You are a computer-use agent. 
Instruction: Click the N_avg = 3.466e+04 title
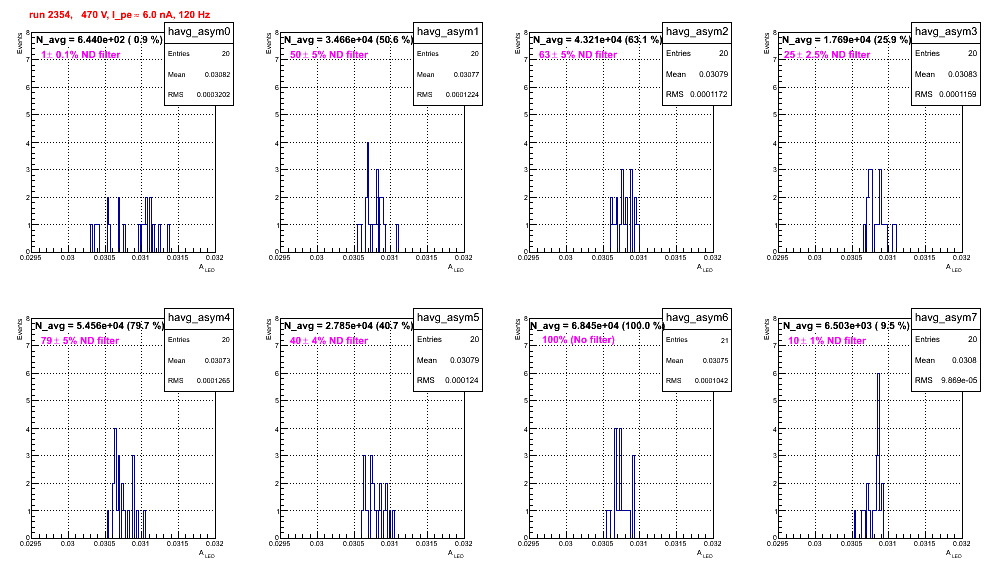(x=347, y=39)
